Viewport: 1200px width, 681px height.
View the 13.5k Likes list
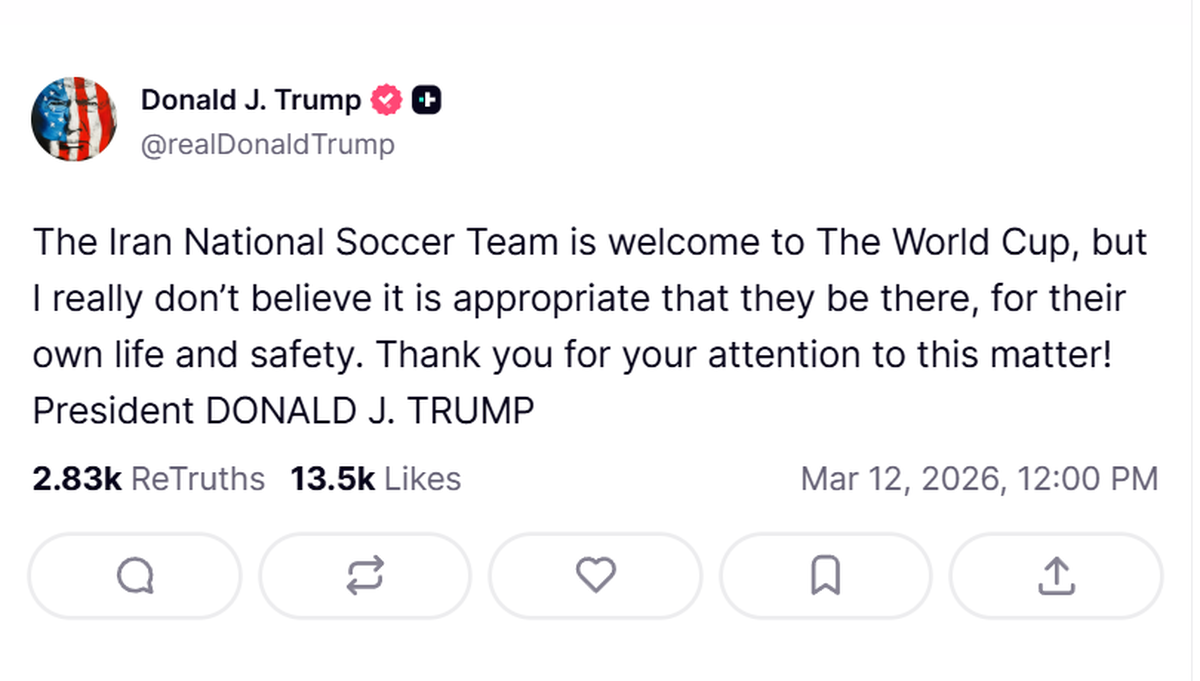pyautogui.click(x=376, y=479)
